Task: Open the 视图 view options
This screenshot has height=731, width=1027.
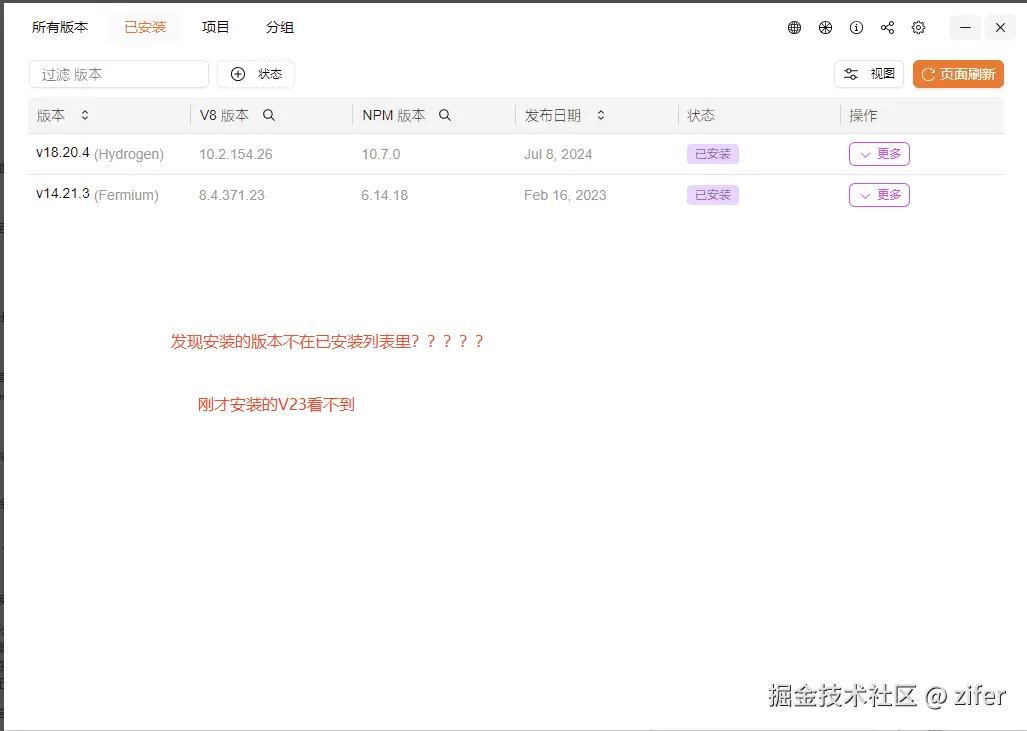Action: tap(868, 74)
